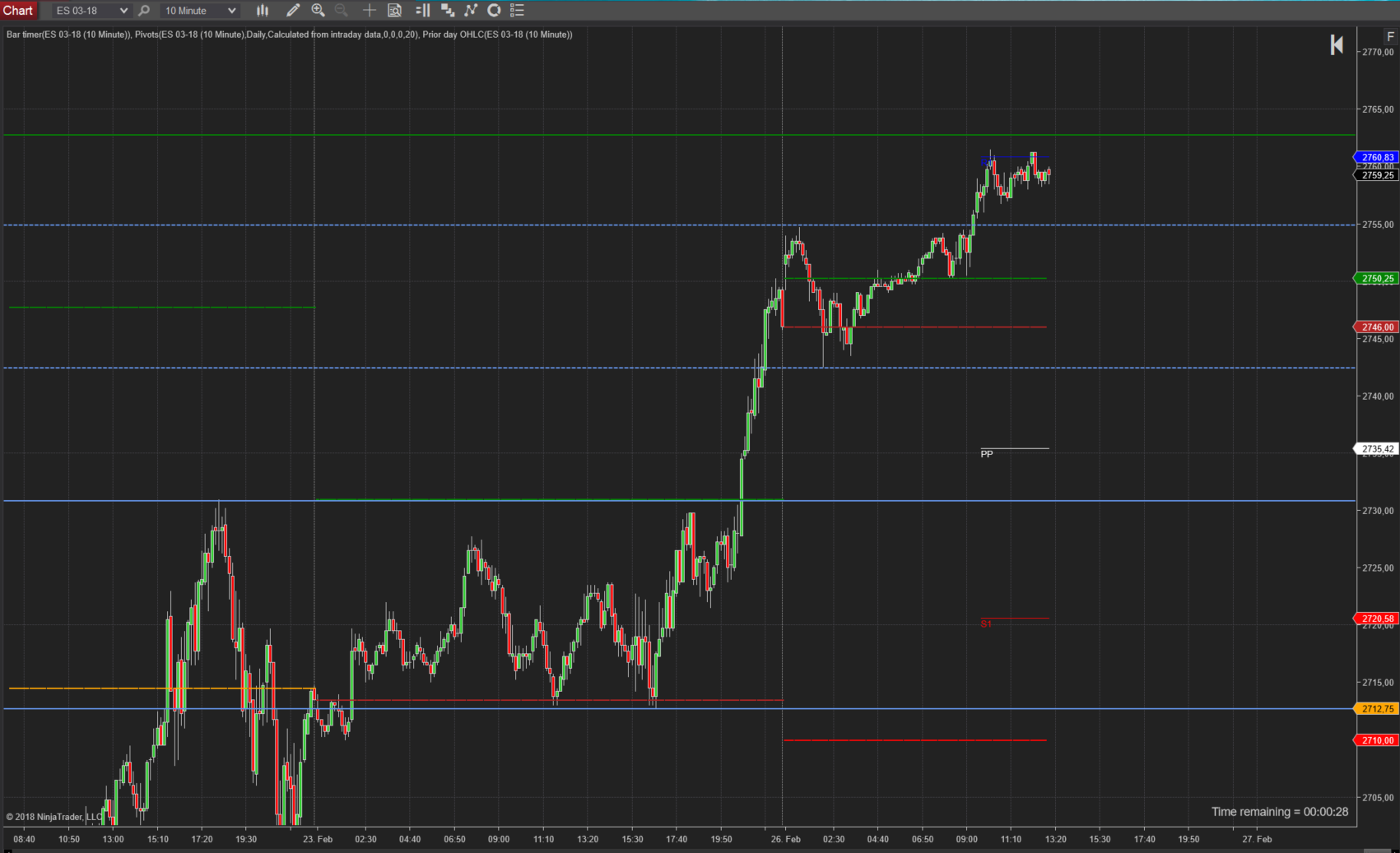Open the chart properties list icon

(517, 11)
